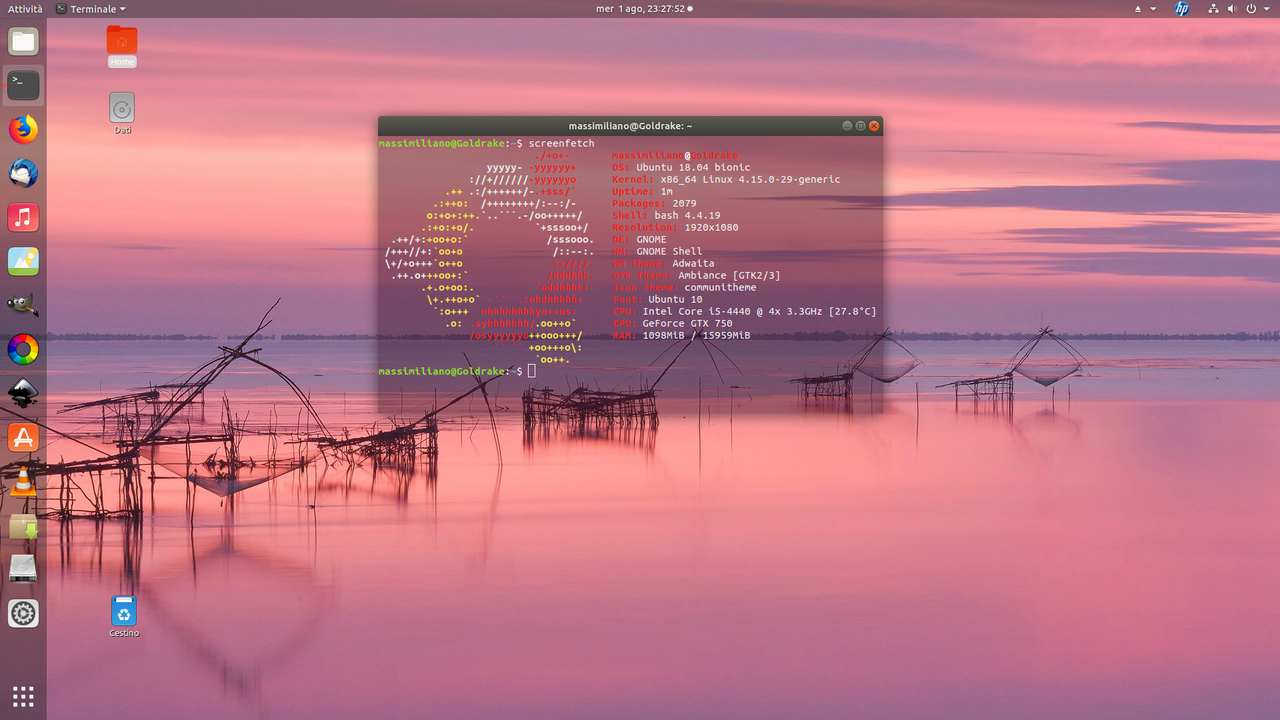
Task: Minimize the terminal window
Action: (x=847, y=126)
